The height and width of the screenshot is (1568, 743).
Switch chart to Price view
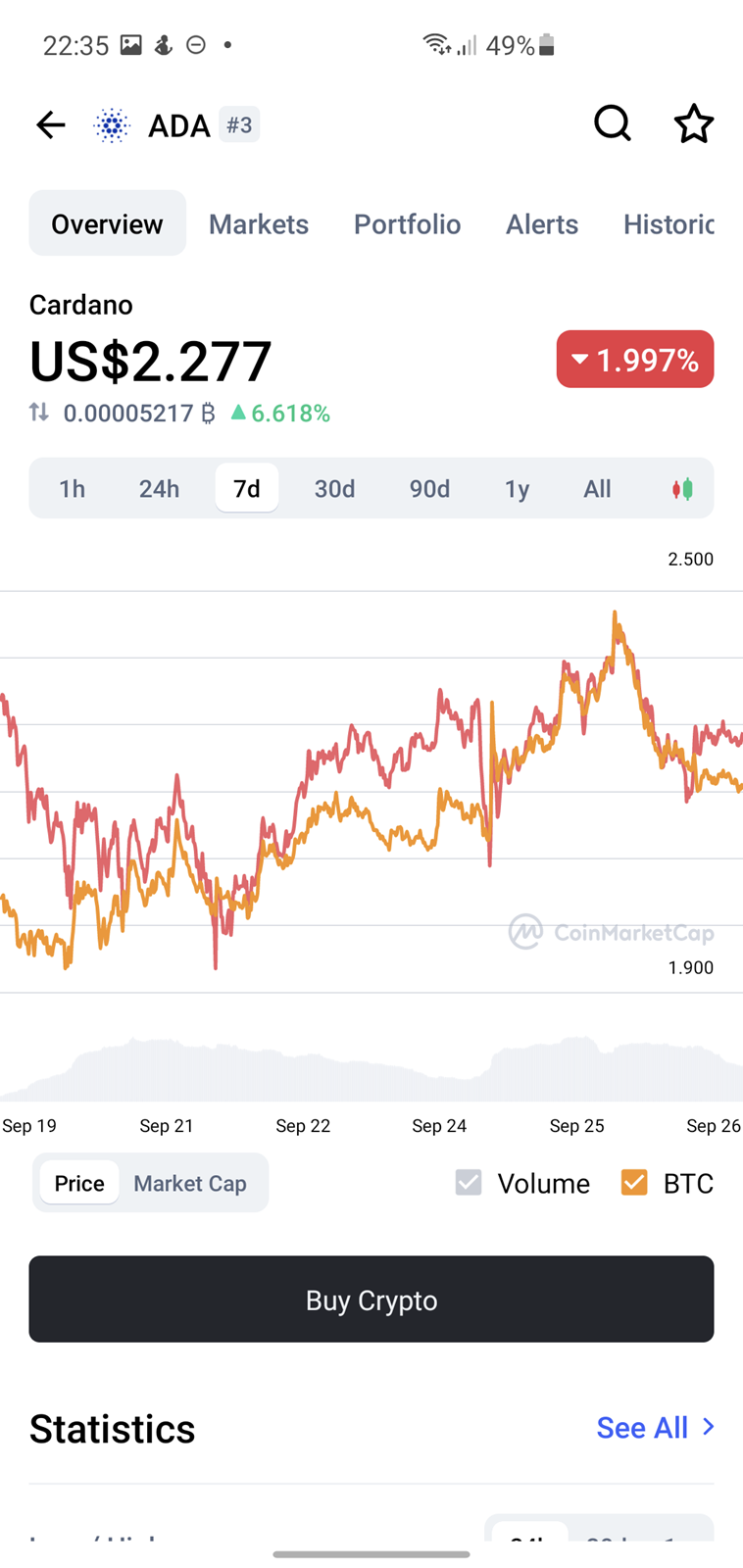(x=79, y=1183)
